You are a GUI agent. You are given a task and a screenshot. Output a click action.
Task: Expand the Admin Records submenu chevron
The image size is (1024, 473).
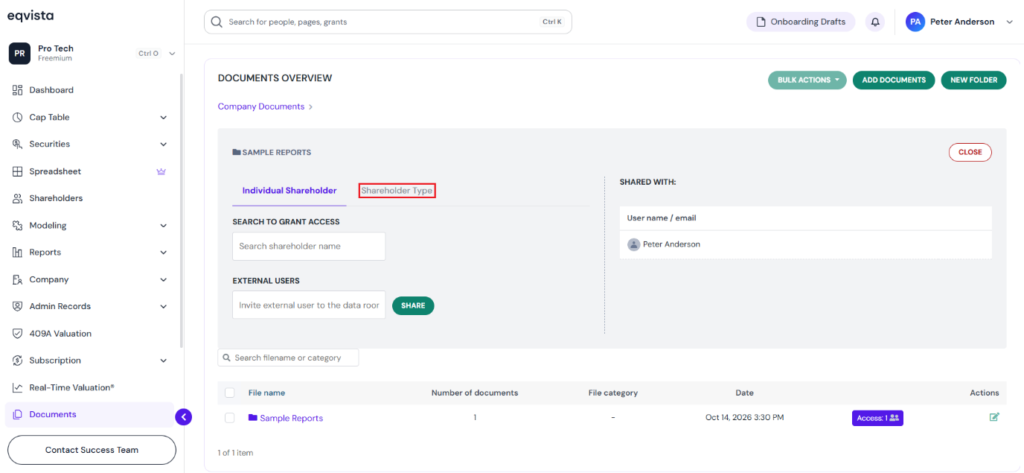tap(163, 306)
